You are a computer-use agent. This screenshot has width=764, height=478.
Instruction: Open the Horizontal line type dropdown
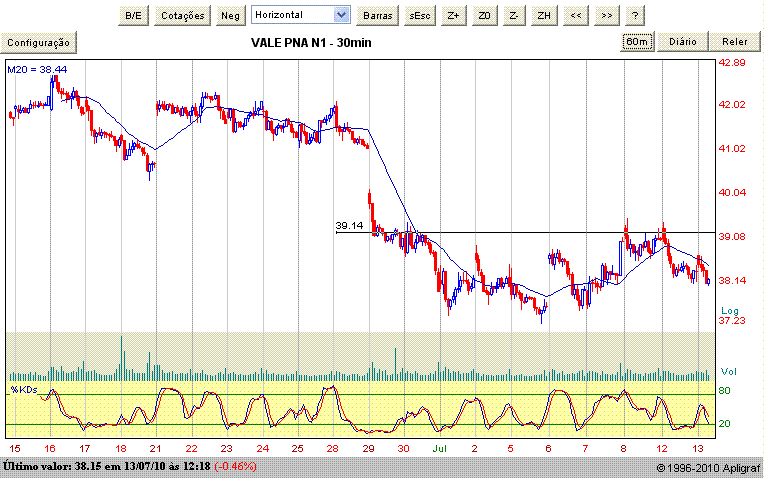(x=301, y=15)
